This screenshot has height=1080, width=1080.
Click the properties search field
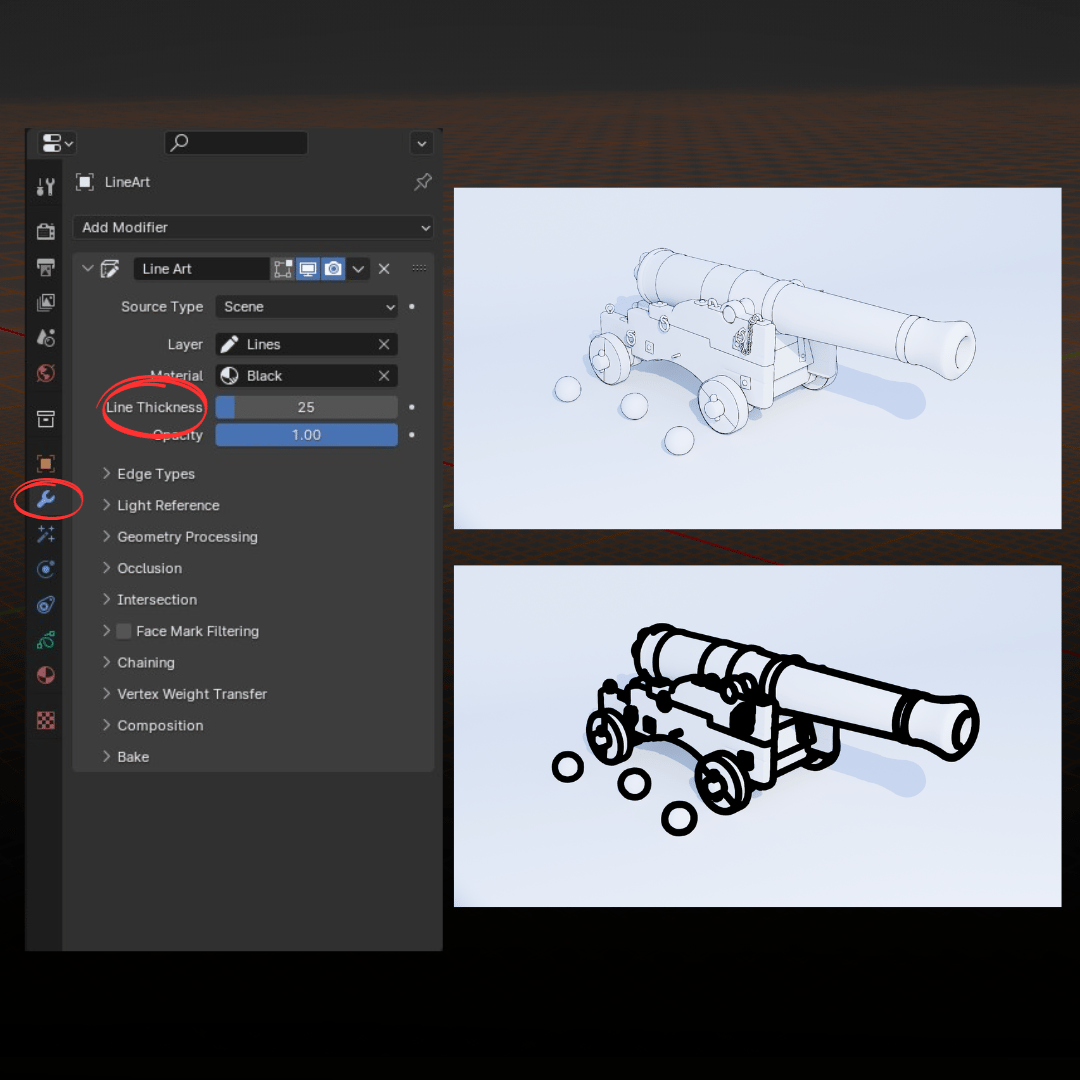coord(236,143)
